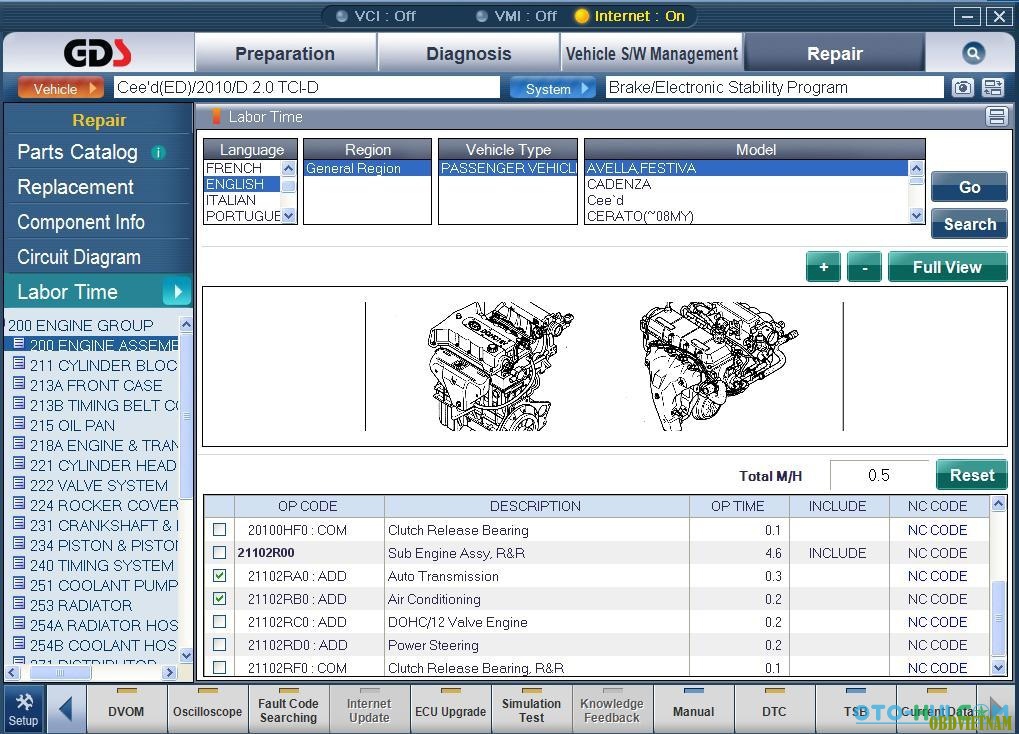This screenshot has width=1019, height=734.
Task: Click the engine tree vertical scrollbar
Action: 186,416
